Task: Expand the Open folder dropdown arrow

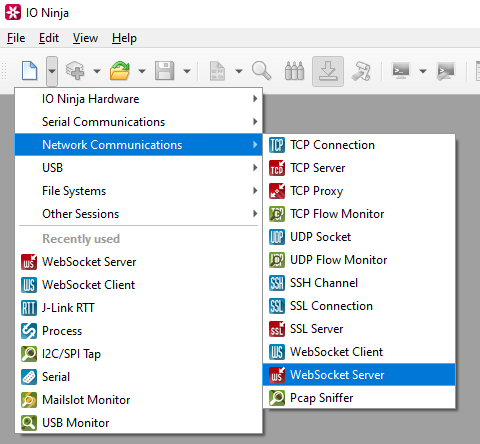Action: point(142,71)
